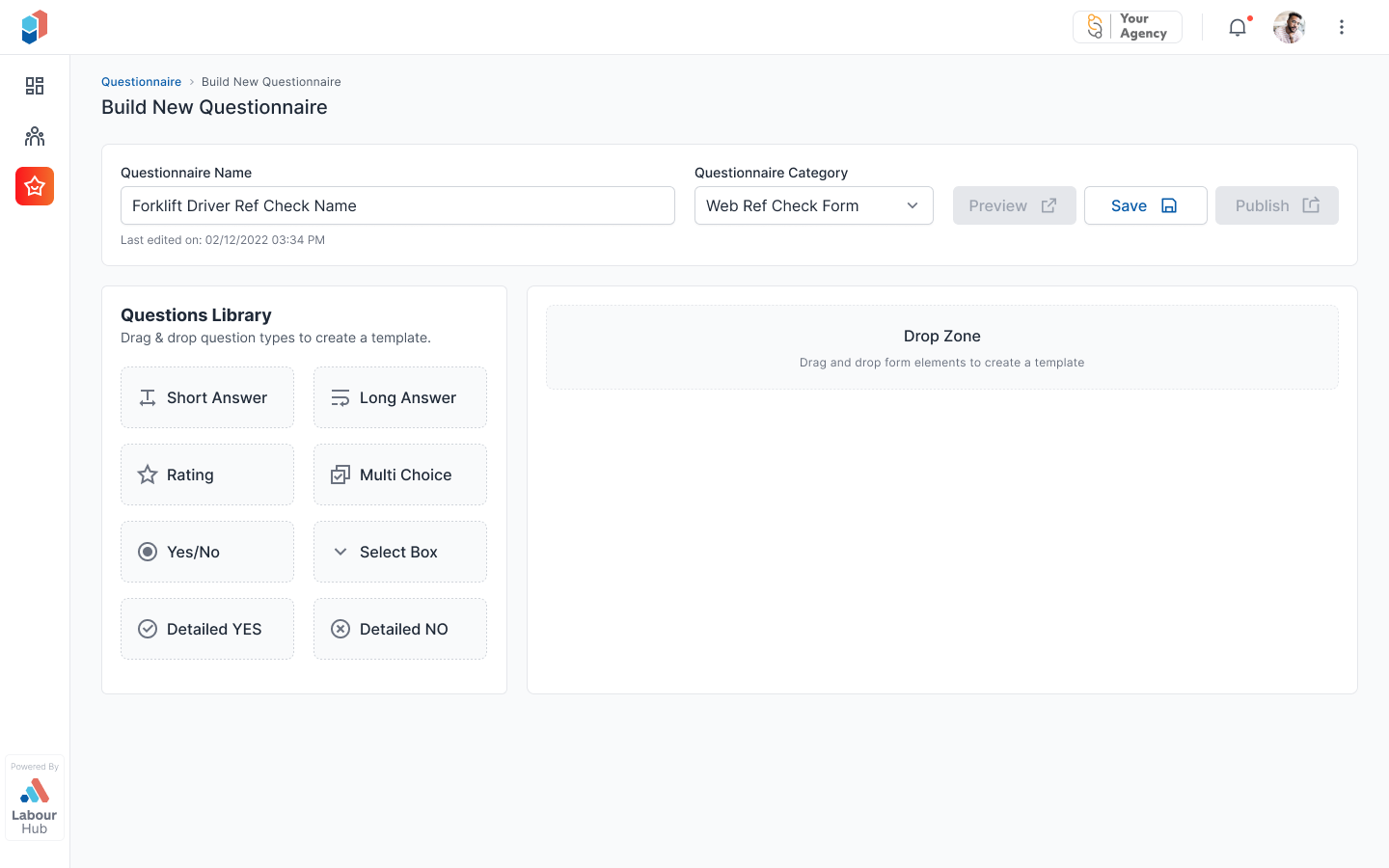Click the 'Last edited on' timestamp text
The image size is (1389, 868).
coord(223,240)
